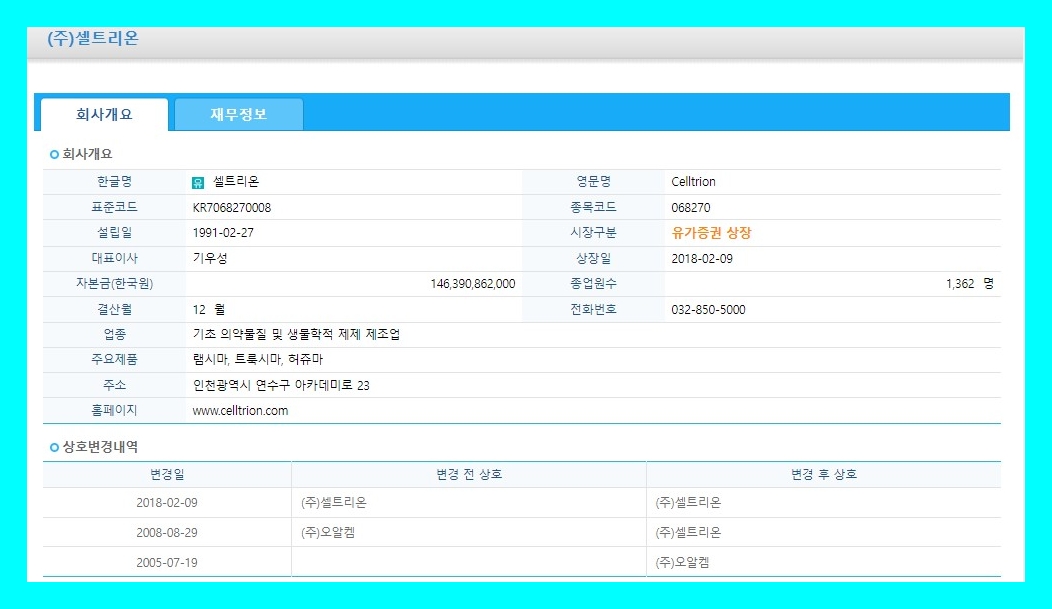Click the 종목코드 field label
Screen dimensions: 1052x609
click(593, 207)
